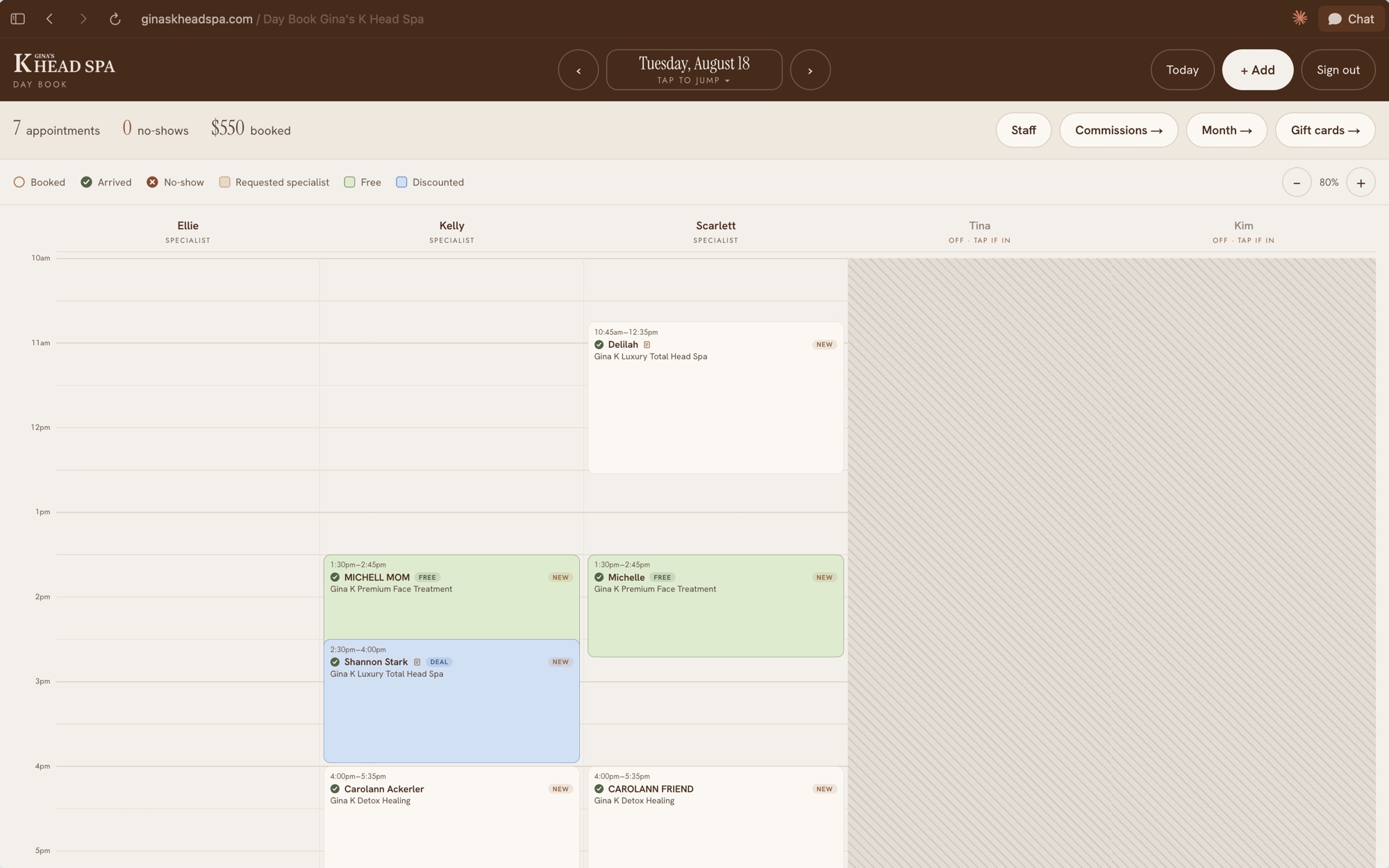Click the FREE tag on Michelle's appointment
The image size is (1389, 868).
(x=662, y=577)
